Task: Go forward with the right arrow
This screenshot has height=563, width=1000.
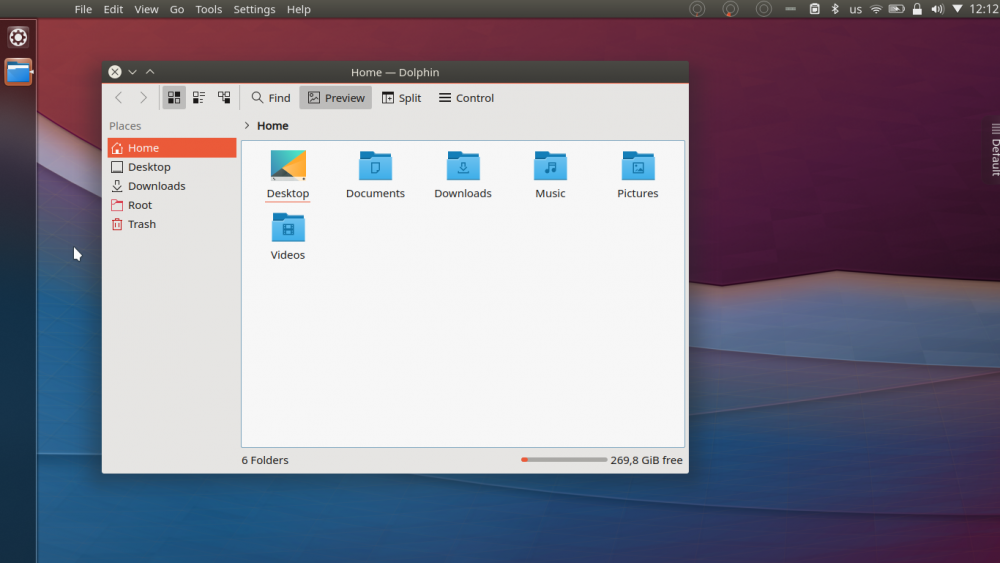Action: pos(143,98)
